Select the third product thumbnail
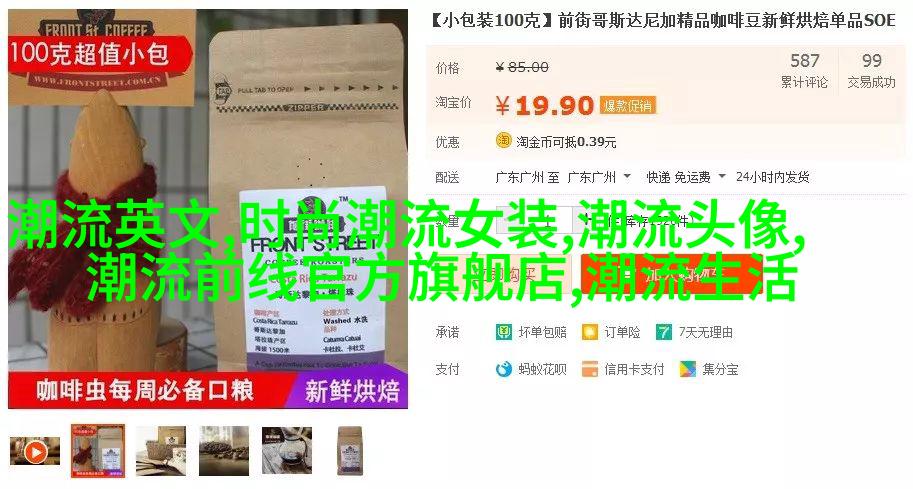 [161, 451]
